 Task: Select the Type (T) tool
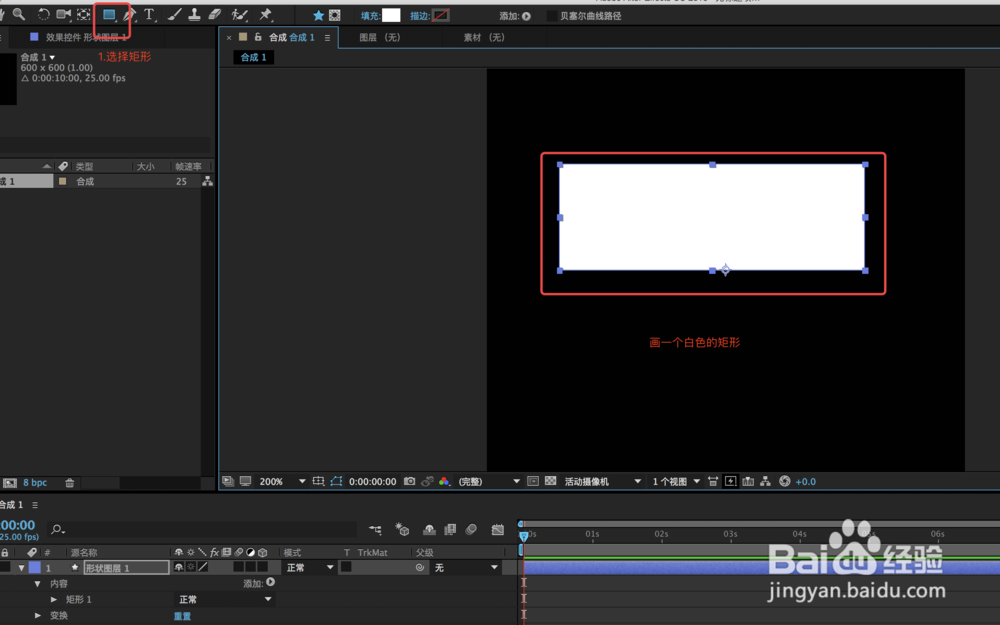(x=149, y=14)
